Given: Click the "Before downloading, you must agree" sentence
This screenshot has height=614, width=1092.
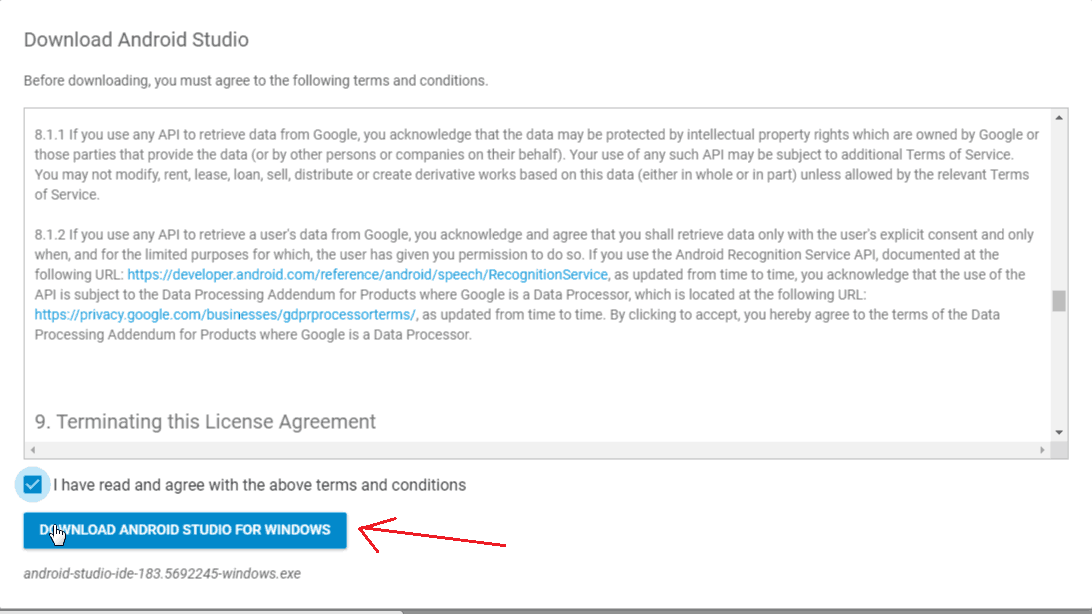Looking at the screenshot, I should 256,81.
